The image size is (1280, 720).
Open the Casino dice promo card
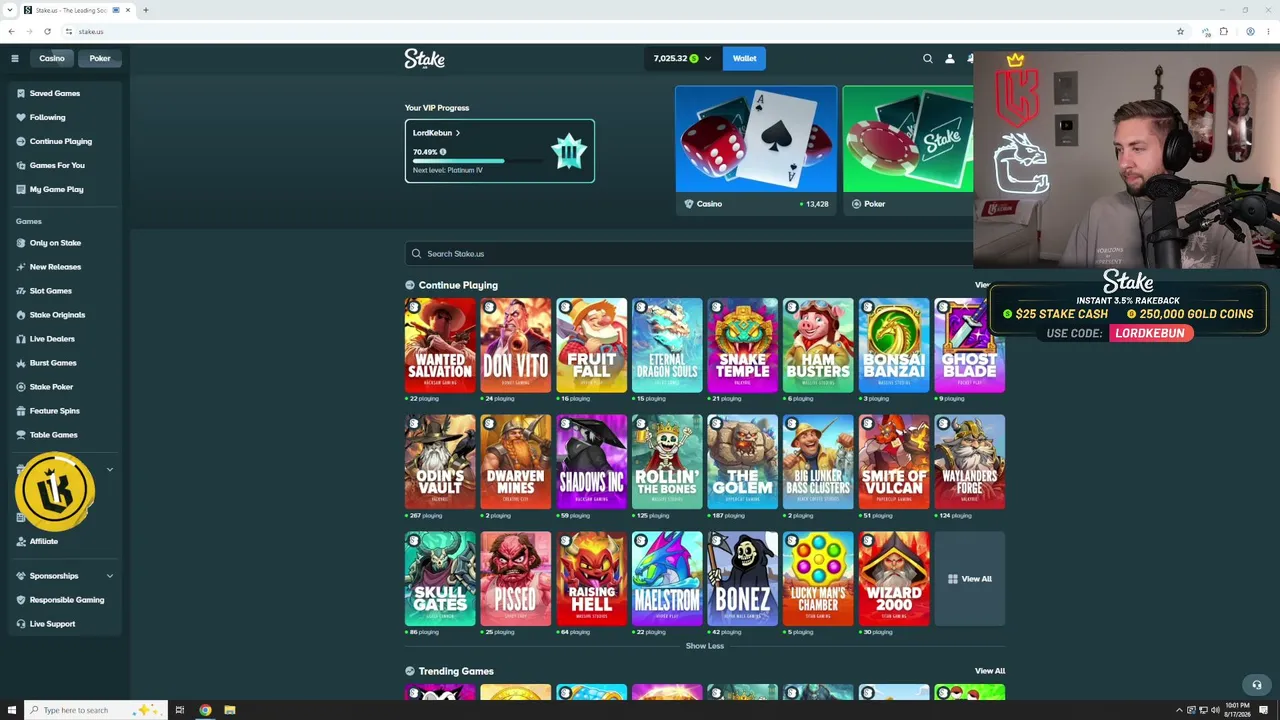coord(756,150)
